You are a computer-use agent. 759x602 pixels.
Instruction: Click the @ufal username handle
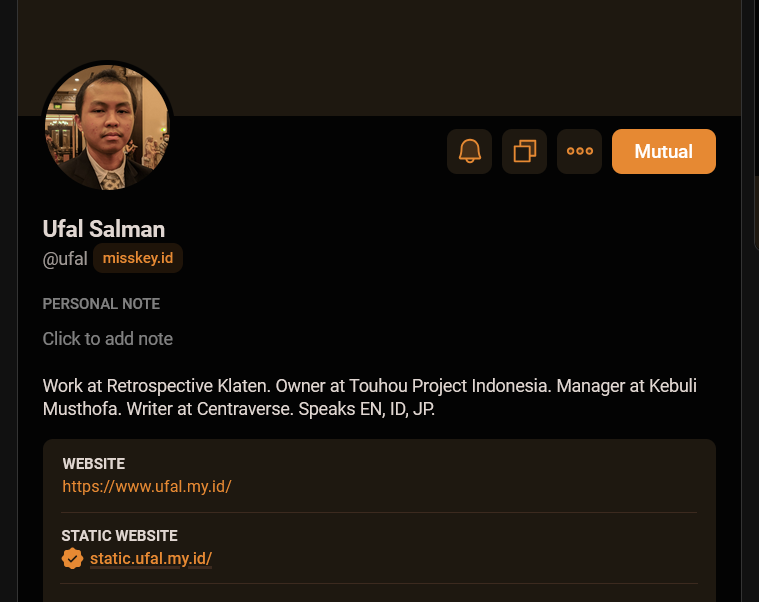click(x=65, y=260)
